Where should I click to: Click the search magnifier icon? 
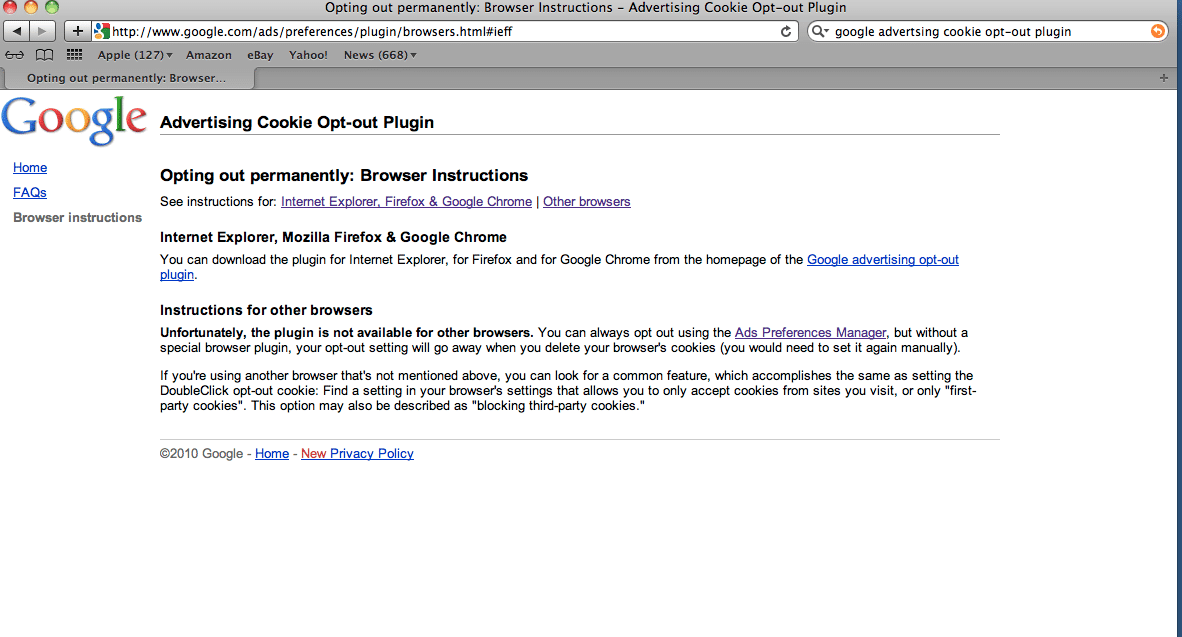click(819, 31)
